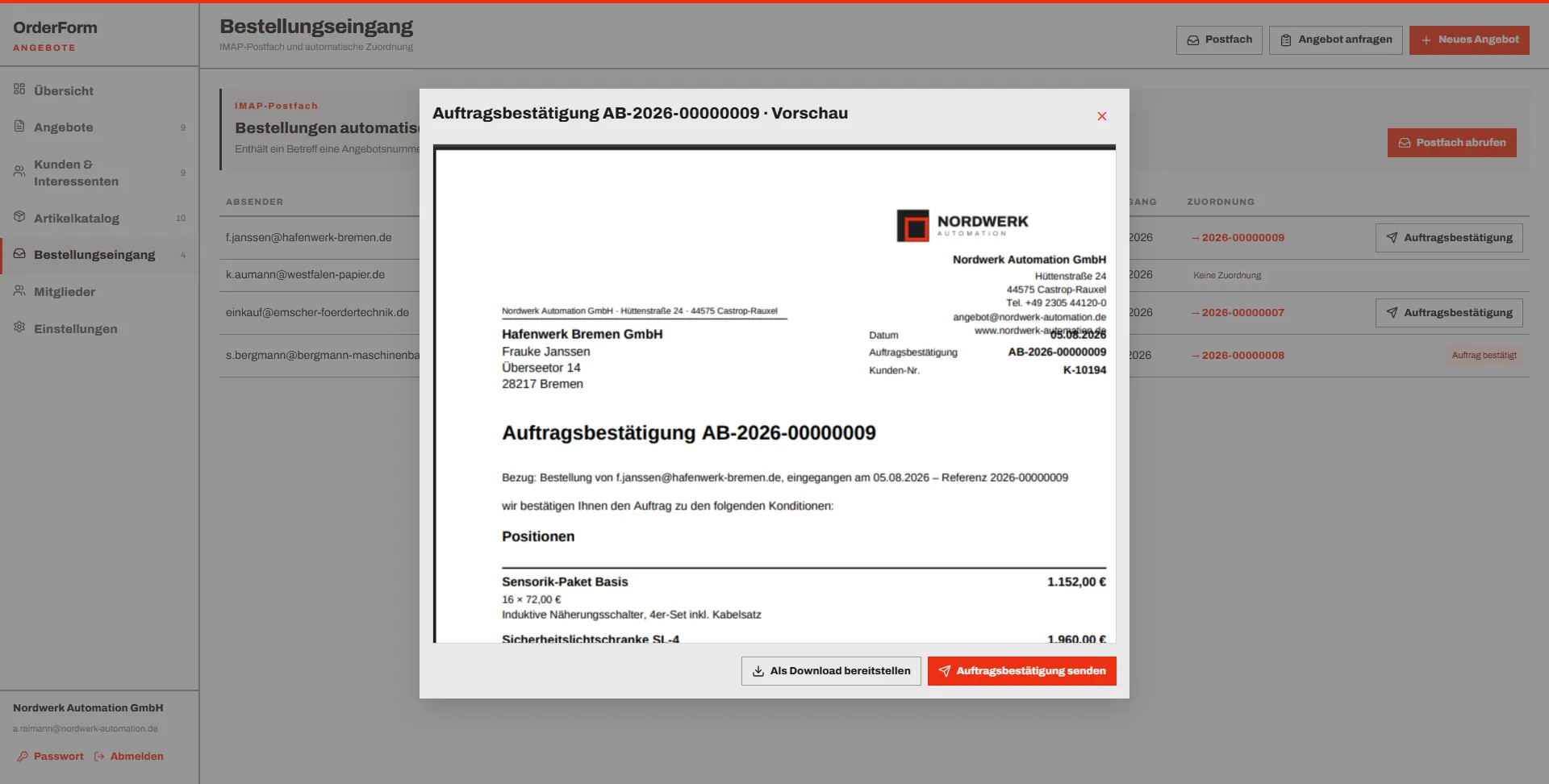Open Angebote in the sidebar
The image size is (1549, 784).
[x=99, y=127]
